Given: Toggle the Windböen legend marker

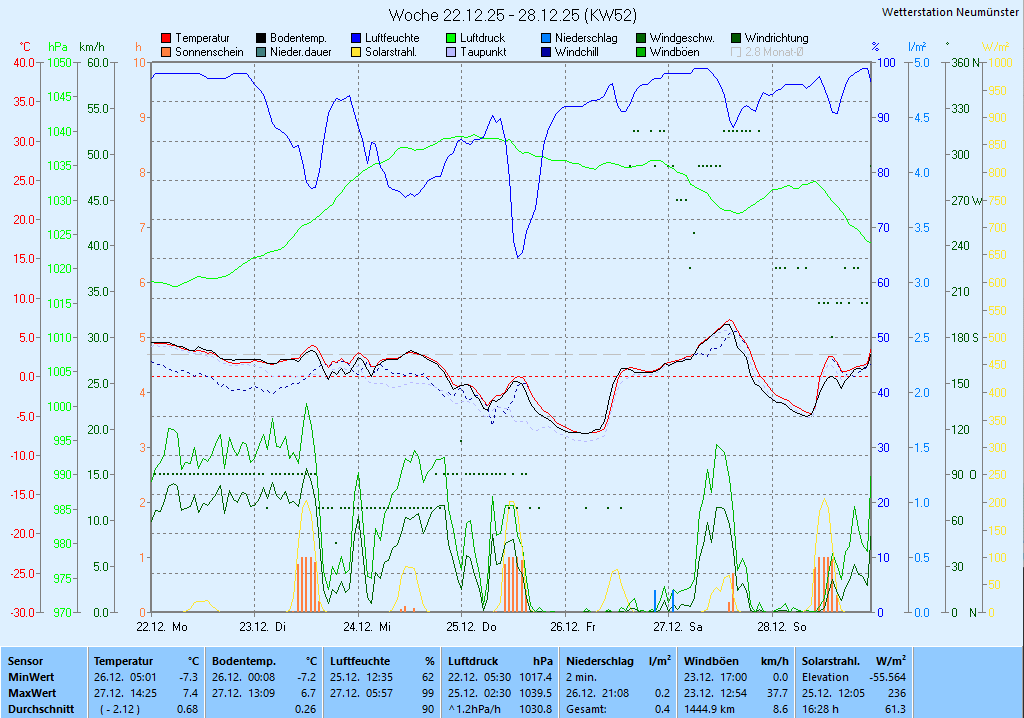Looking at the screenshot, I should 641,52.
